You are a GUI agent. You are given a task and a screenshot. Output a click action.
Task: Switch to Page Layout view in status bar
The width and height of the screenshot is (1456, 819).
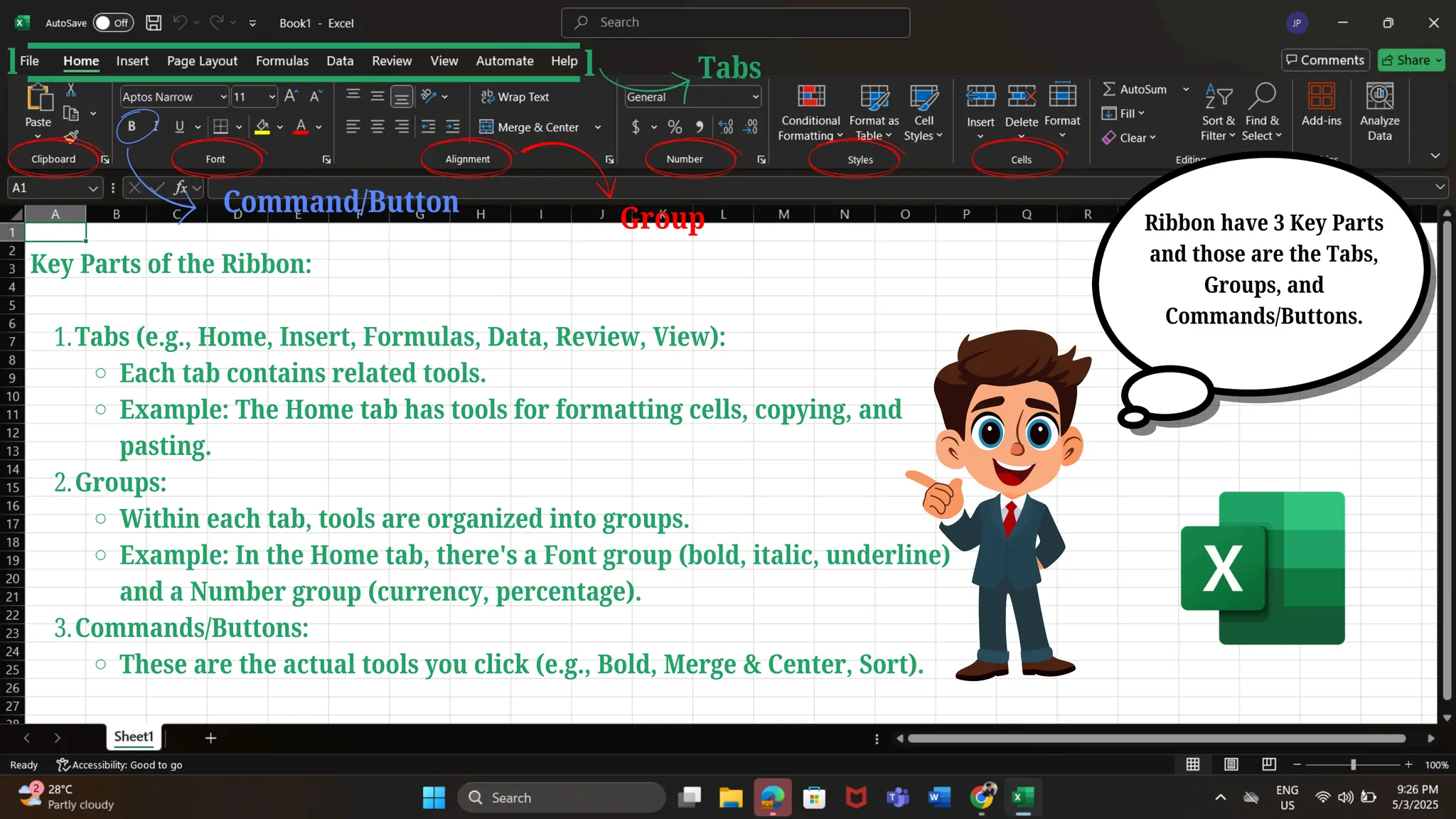pyautogui.click(x=1231, y=764)
